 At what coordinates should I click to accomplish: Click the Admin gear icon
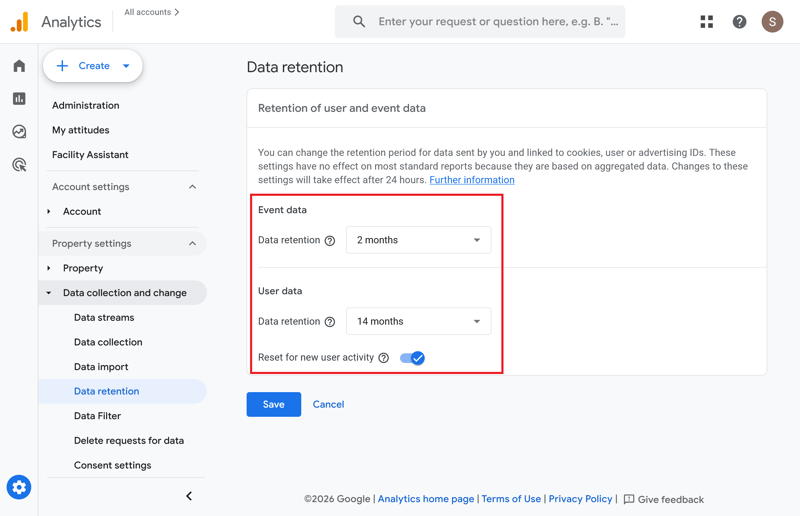(19, 487)
